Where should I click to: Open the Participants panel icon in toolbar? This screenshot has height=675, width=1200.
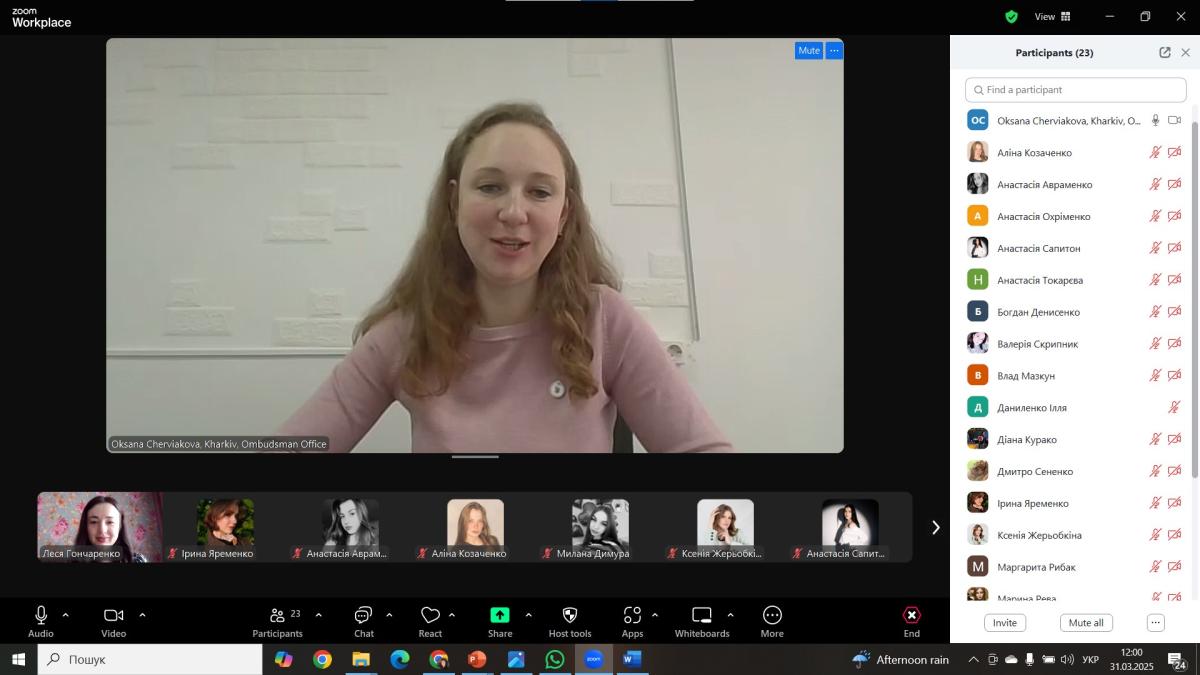click(x=277, y=615)
